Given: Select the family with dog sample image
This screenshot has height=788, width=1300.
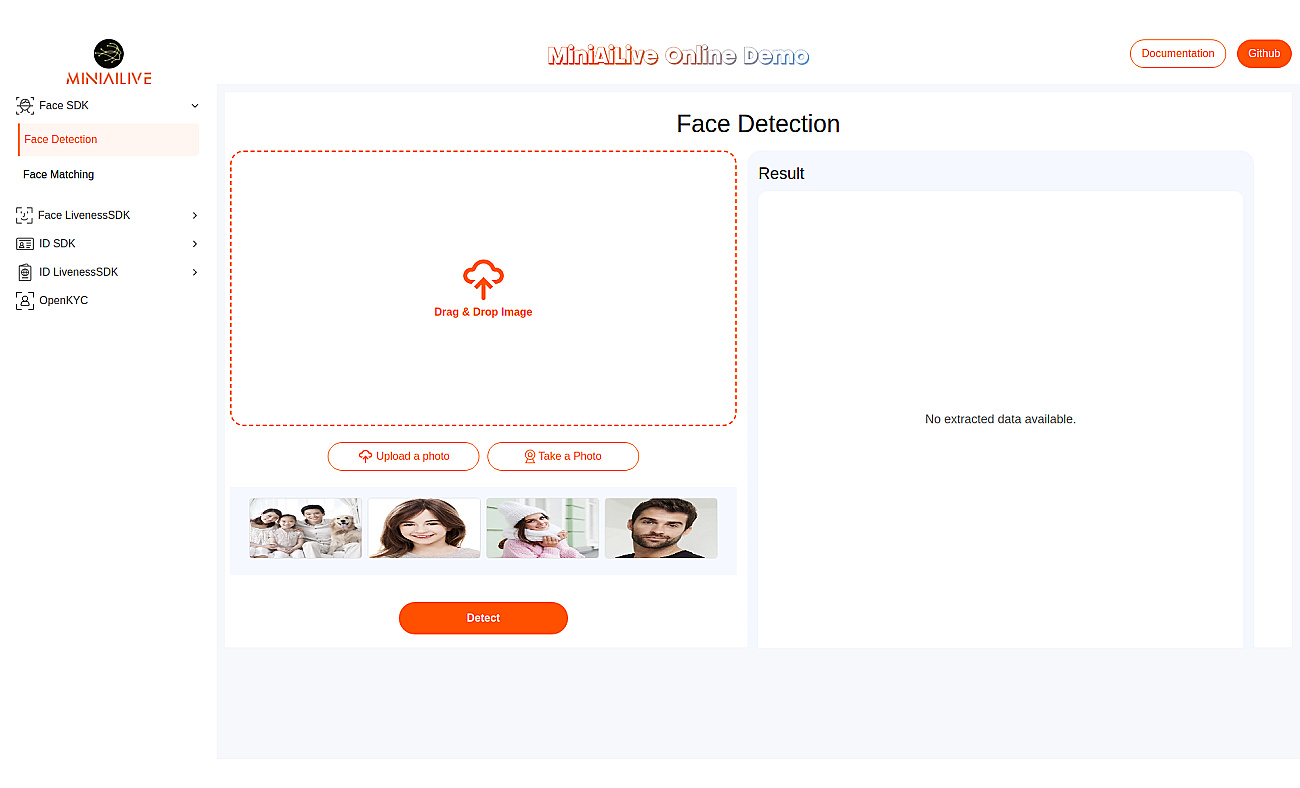Looking at the screenshot, I should (305, 528).
